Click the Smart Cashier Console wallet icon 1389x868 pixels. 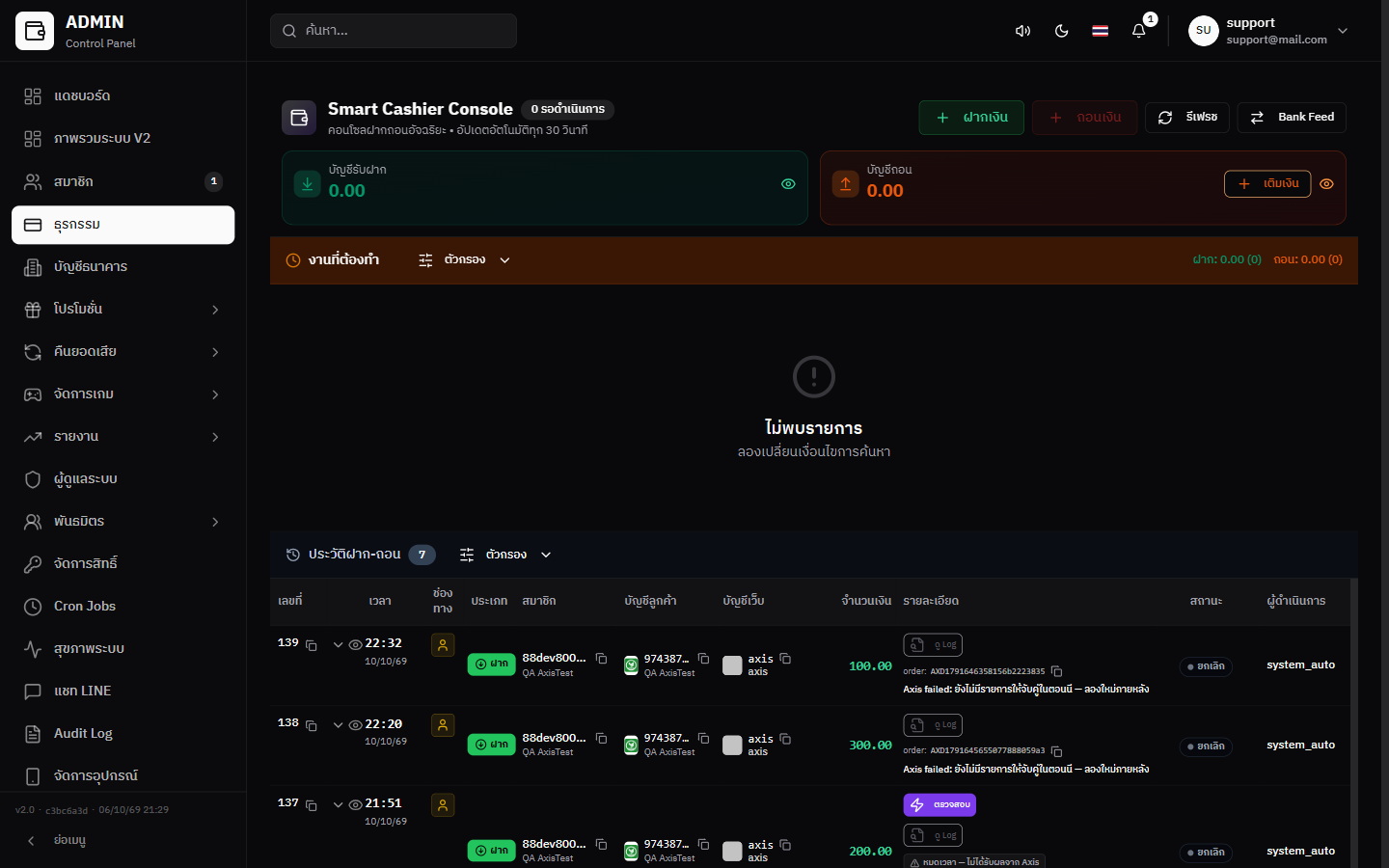click(x=299, y=118)
